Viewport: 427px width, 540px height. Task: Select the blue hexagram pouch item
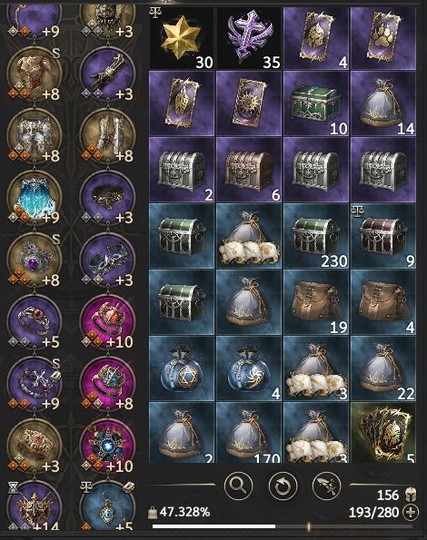[x=182, y=368]
